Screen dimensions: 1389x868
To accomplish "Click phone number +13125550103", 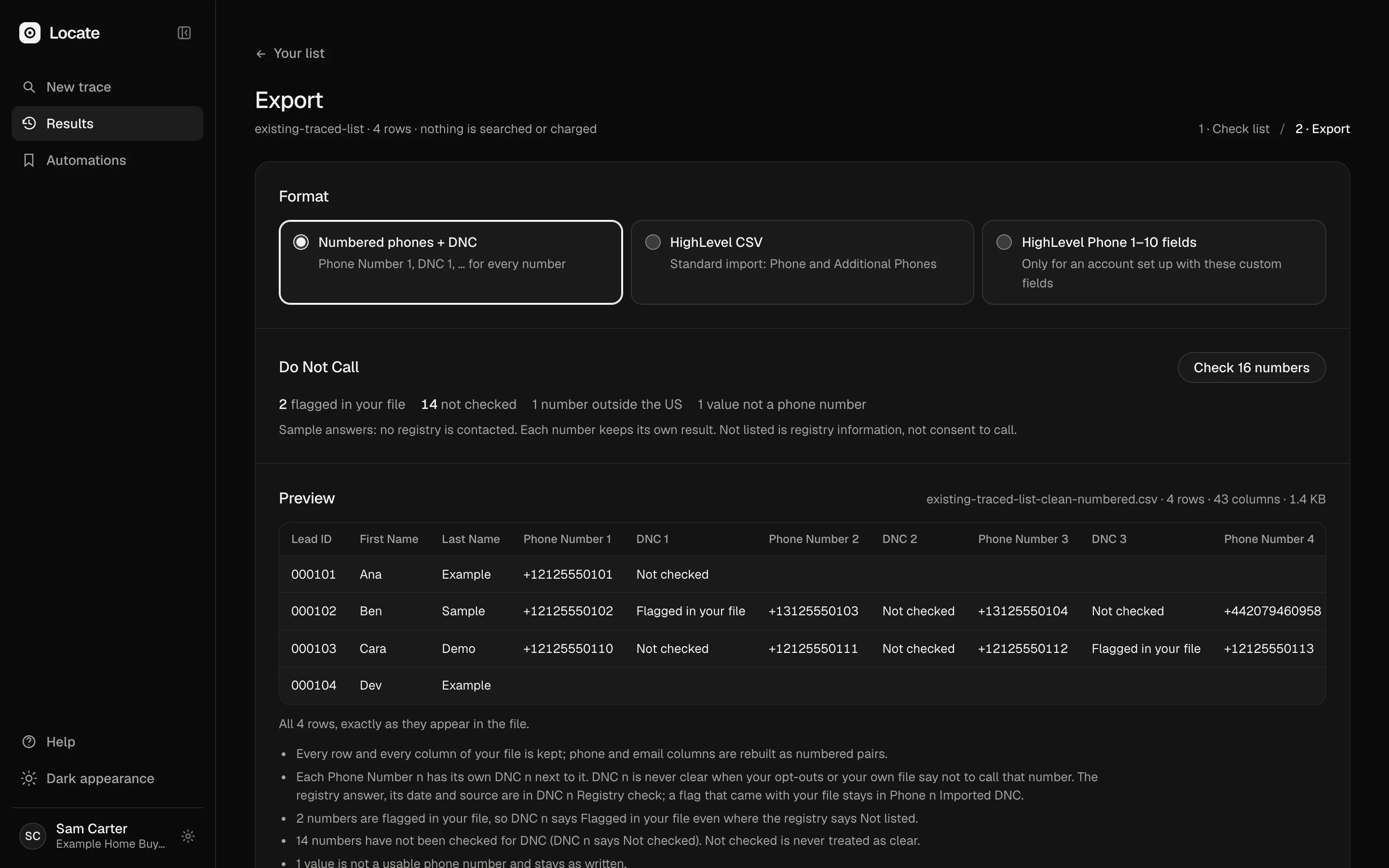I will pos(813,611).
